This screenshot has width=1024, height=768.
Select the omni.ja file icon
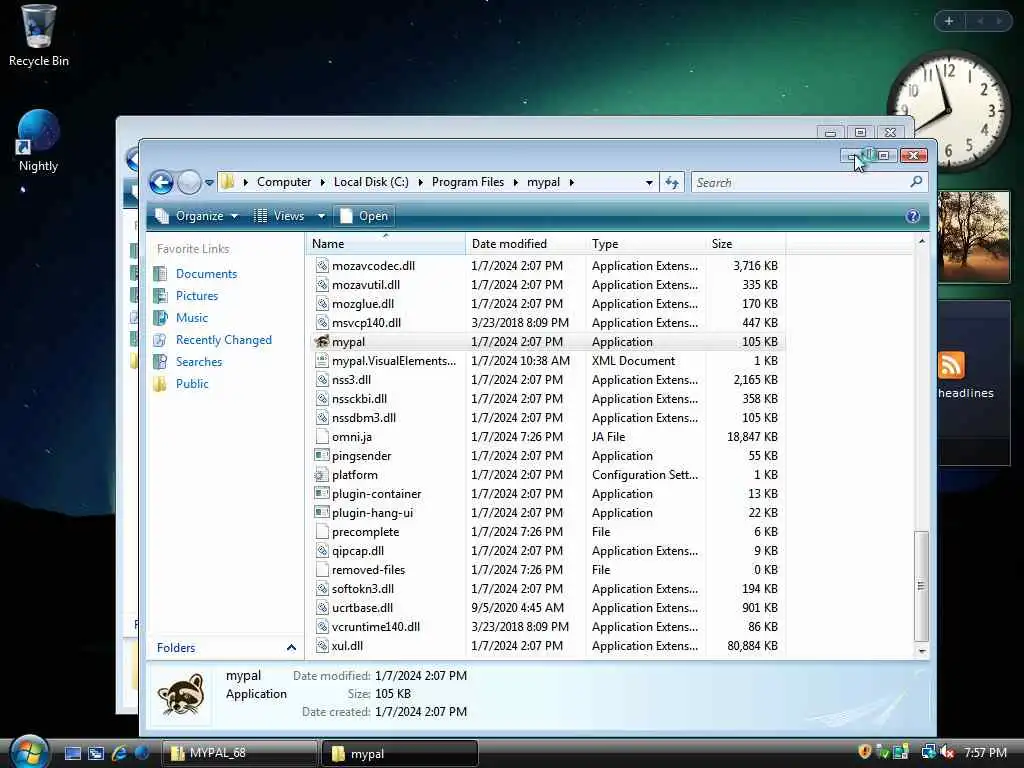(x=322, y=436)
